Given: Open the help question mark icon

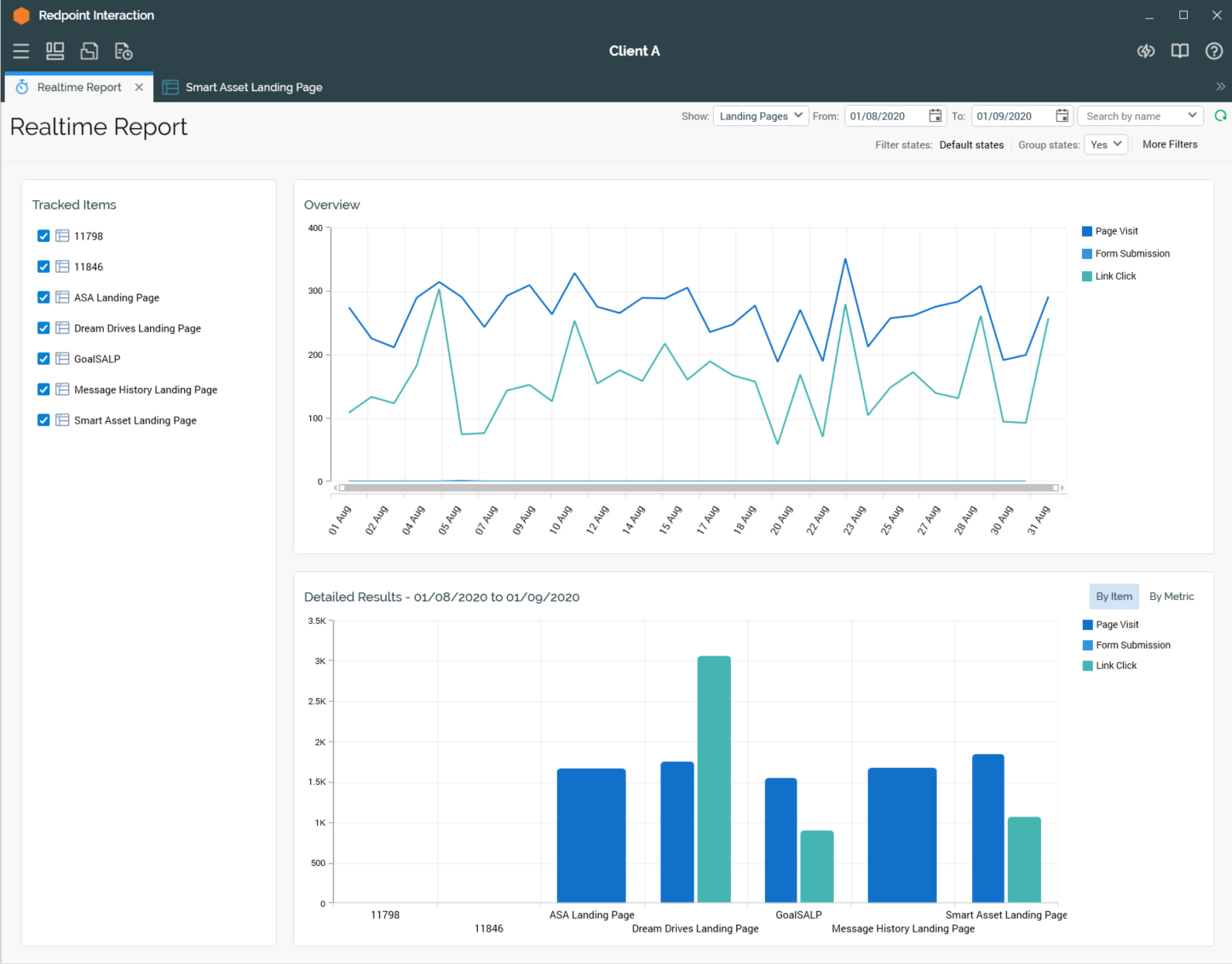Looking at the screenshot, I should [1214, 51].
